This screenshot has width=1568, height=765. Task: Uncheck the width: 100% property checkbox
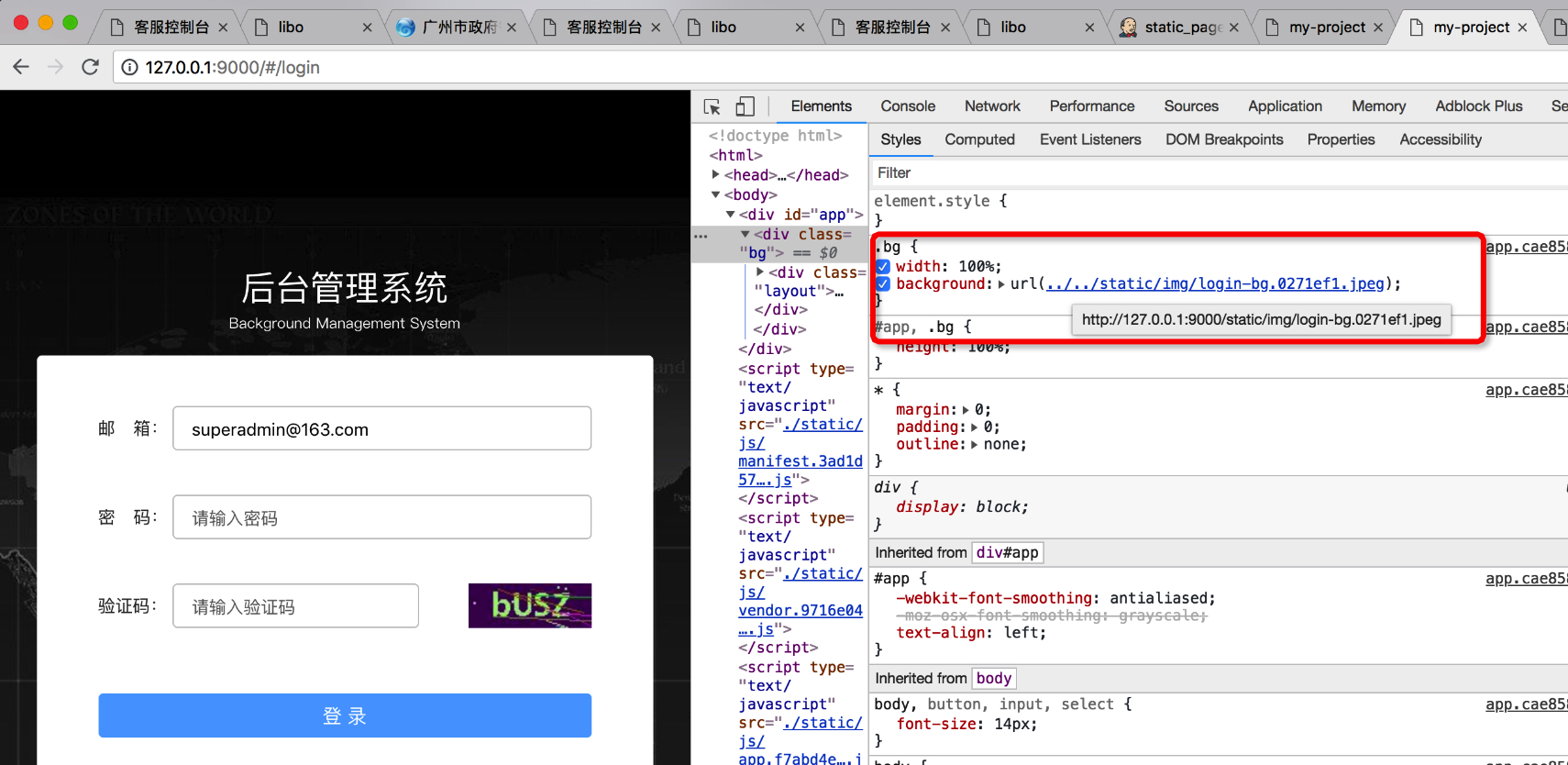883,267
